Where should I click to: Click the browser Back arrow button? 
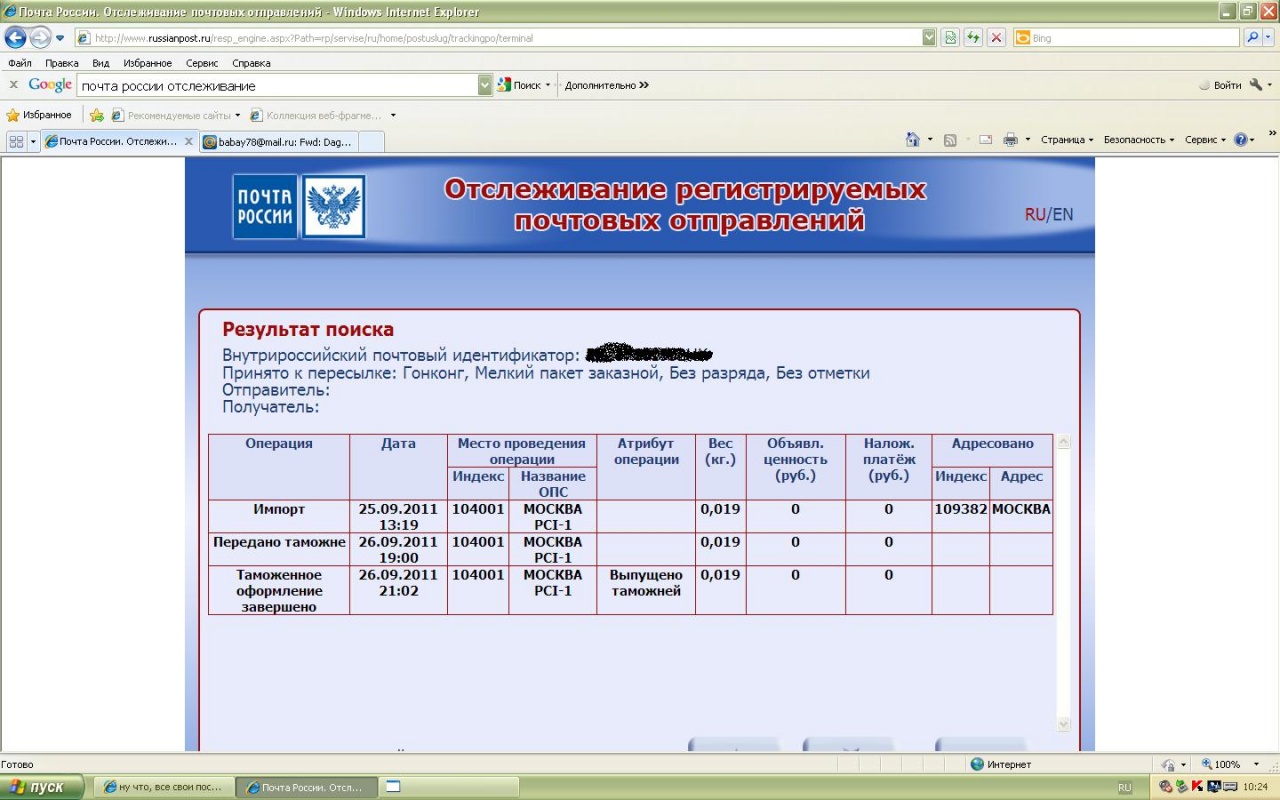(x=15, y=38)
